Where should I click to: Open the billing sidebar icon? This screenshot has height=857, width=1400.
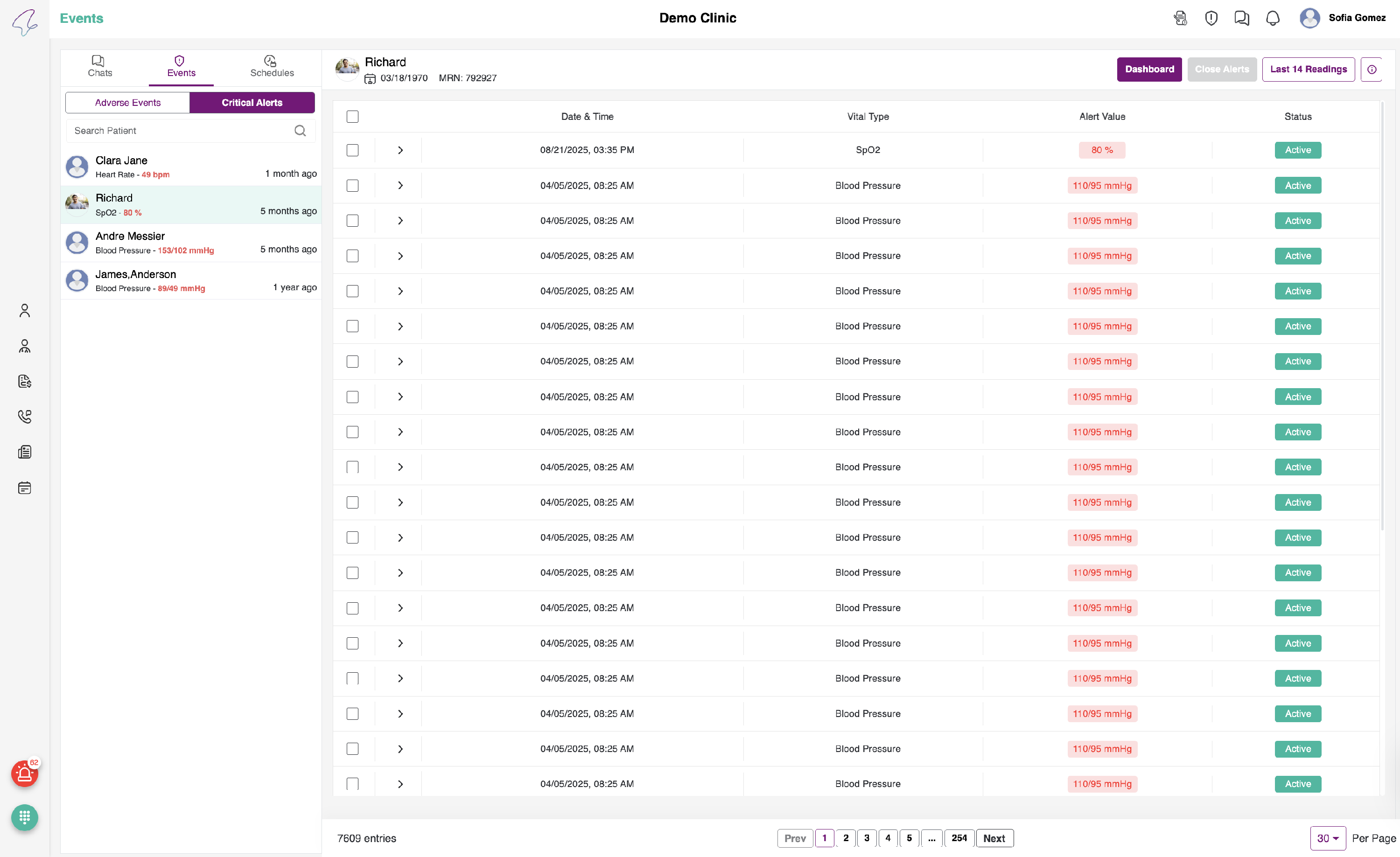(24, 381)
